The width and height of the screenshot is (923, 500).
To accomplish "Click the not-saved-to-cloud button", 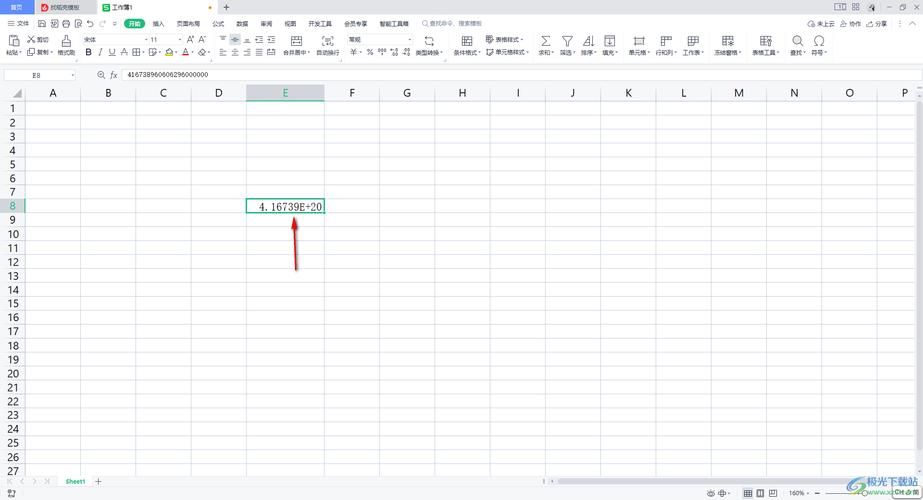I will point(821,24).
